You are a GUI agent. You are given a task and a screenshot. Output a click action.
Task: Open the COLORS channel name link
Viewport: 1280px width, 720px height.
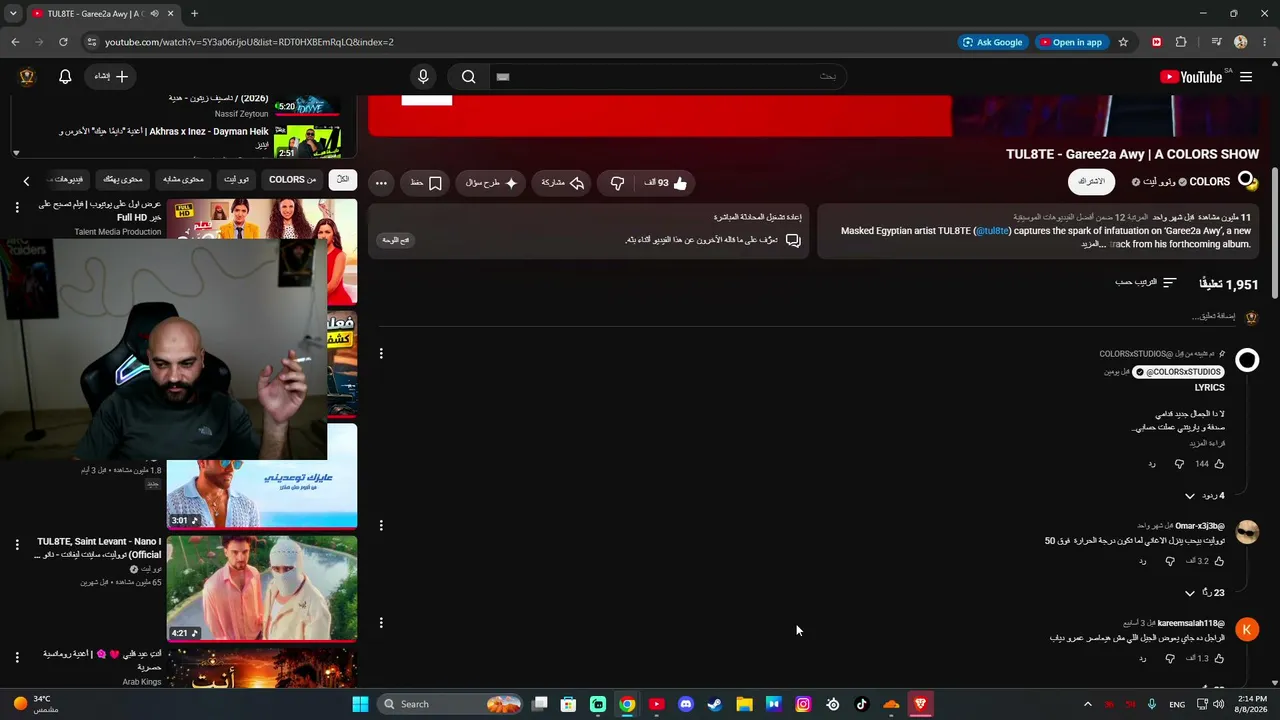[1209, 182]
